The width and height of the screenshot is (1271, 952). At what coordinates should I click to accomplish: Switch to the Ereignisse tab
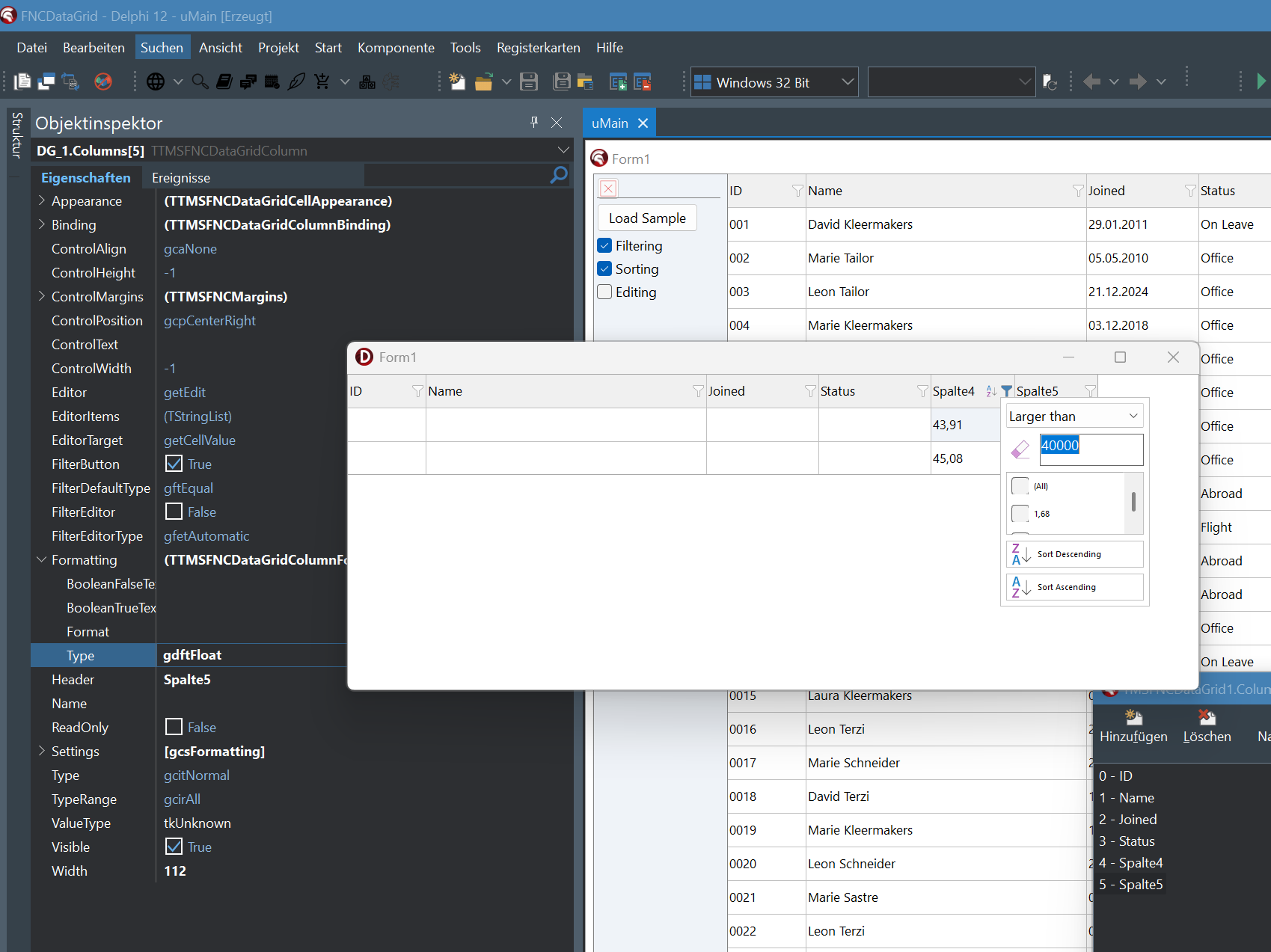click(x=181, y=177)
